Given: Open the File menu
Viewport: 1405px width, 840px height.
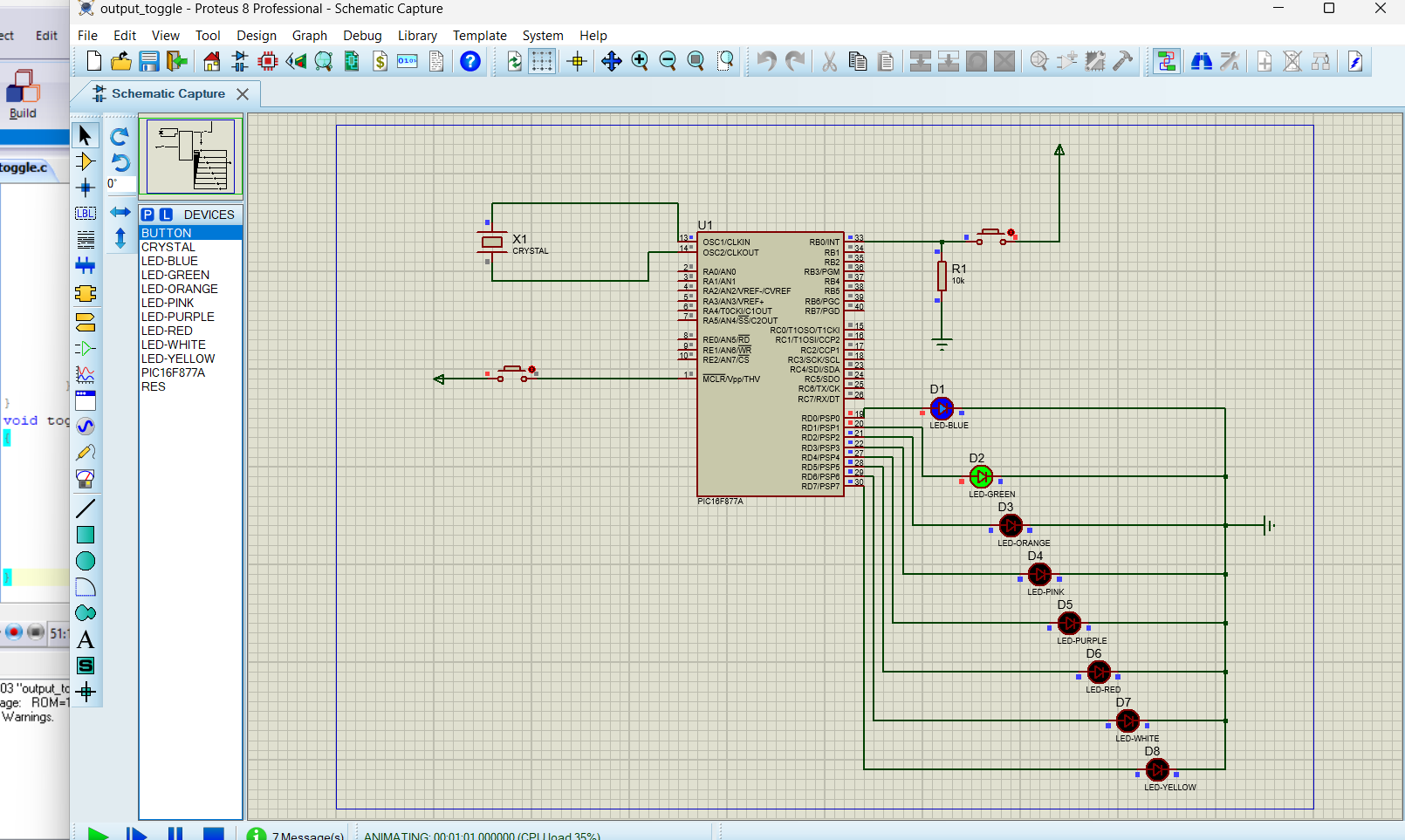Looking at the screenshot, I should pos(87,36).
